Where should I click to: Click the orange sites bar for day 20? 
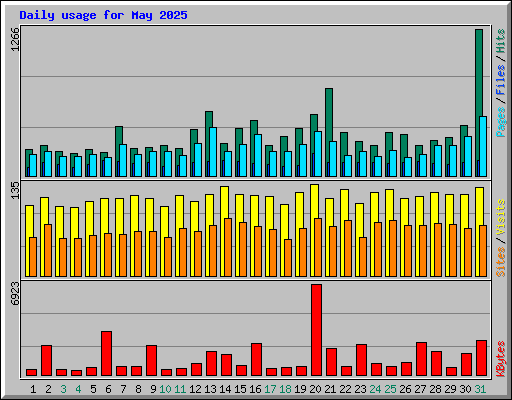[x=318, y=247]
